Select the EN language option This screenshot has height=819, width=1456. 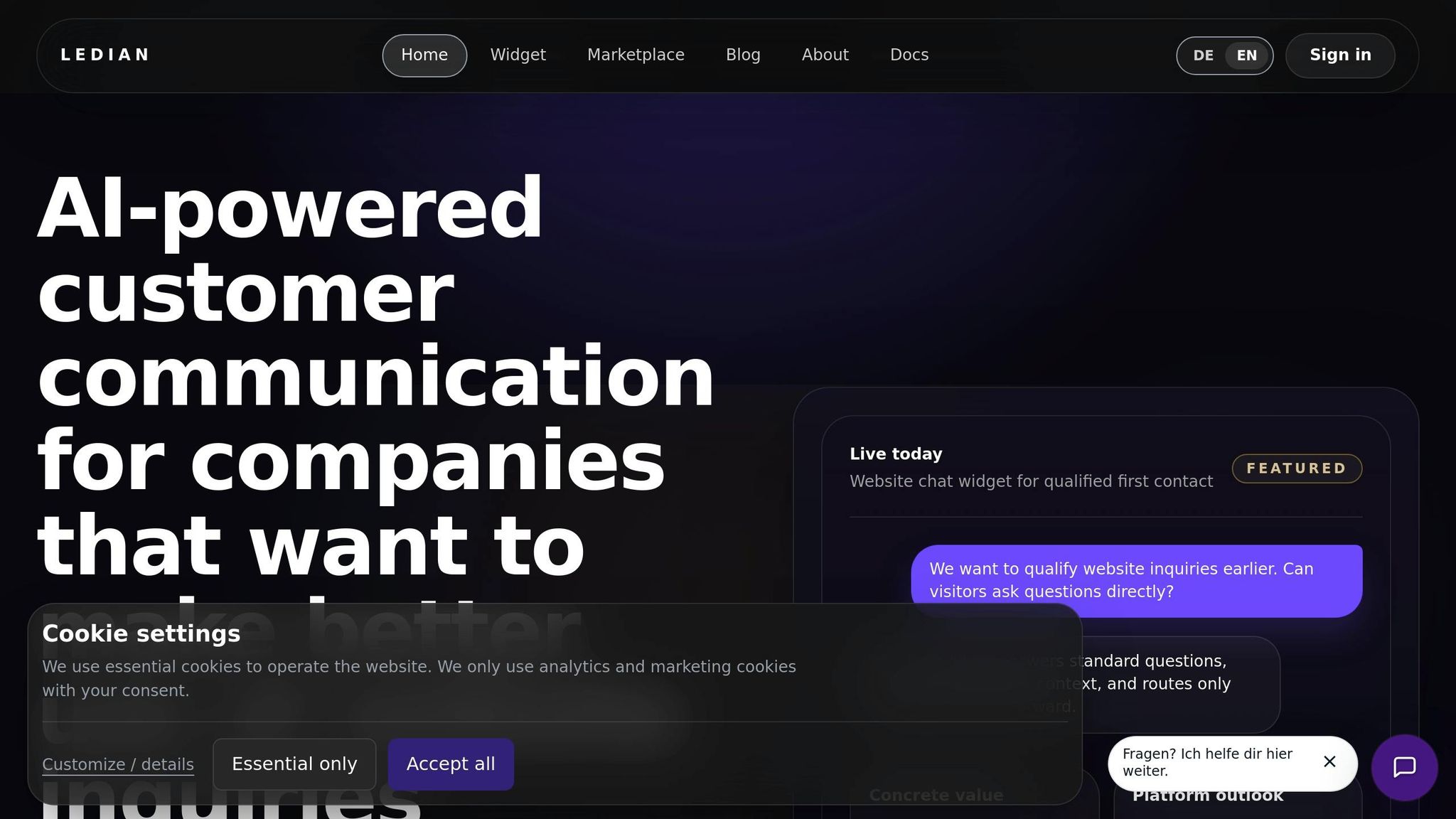tap(1246, 55)
